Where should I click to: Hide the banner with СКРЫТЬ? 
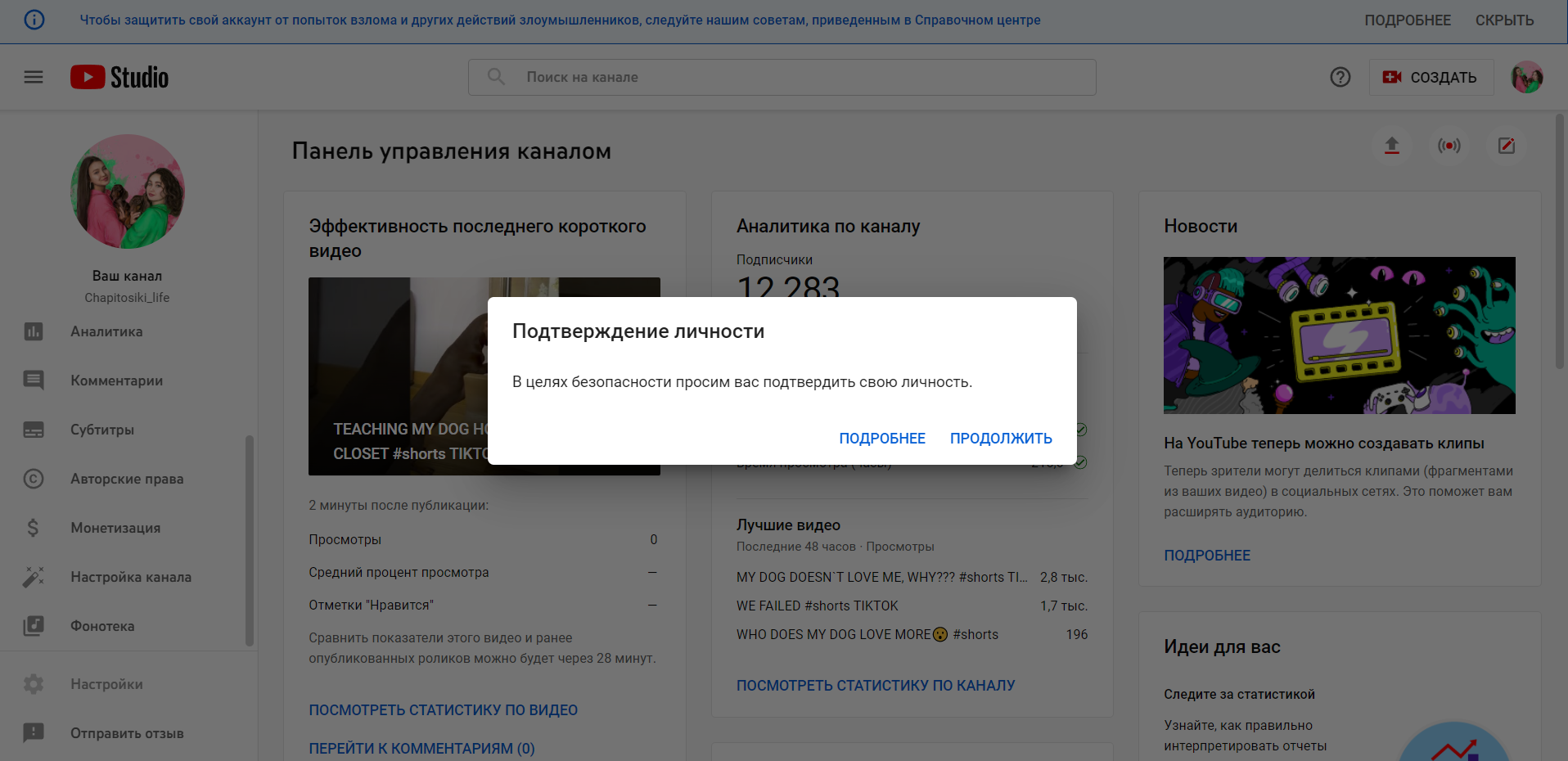click(x=1504, y=20)
